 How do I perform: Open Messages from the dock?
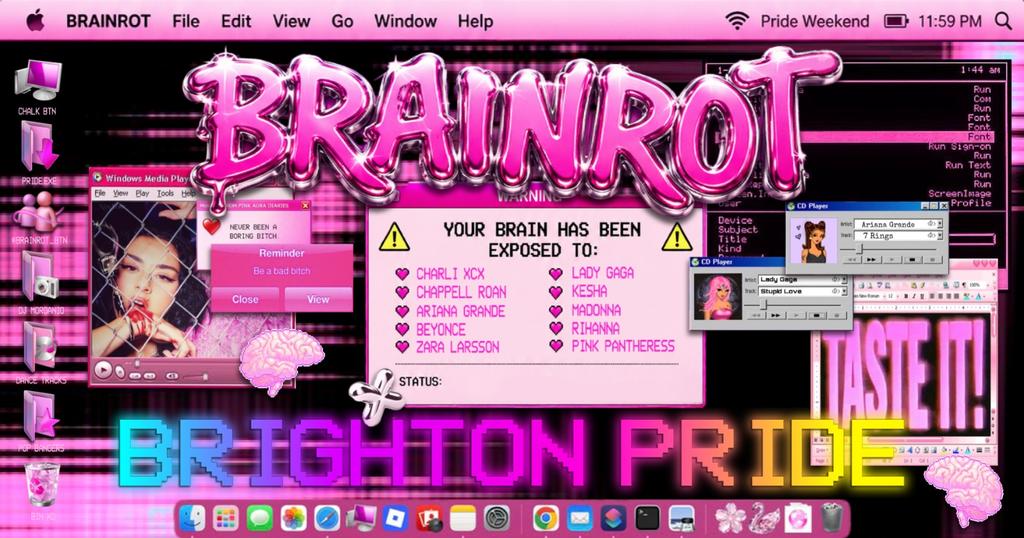(259, 519)
